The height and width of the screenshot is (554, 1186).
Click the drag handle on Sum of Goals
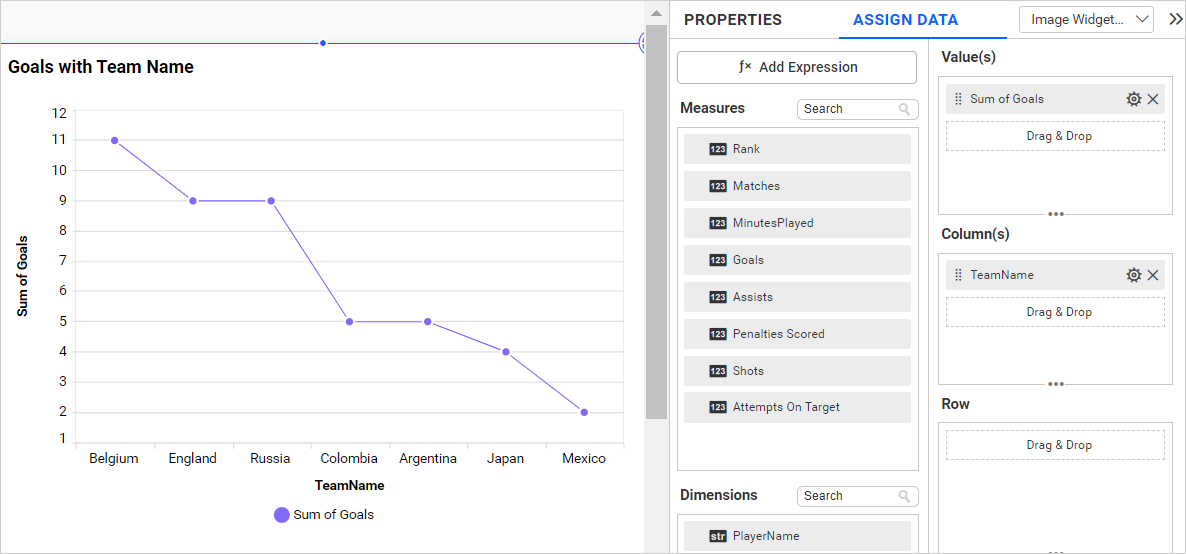pos(959,99)
